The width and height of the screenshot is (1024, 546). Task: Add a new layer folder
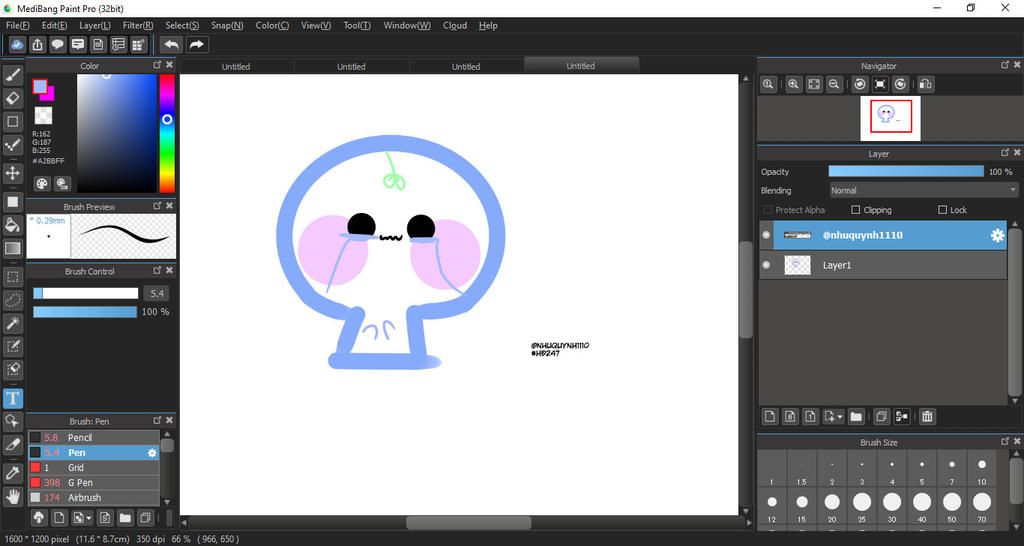pyautogui.click(x=856, y=416)
